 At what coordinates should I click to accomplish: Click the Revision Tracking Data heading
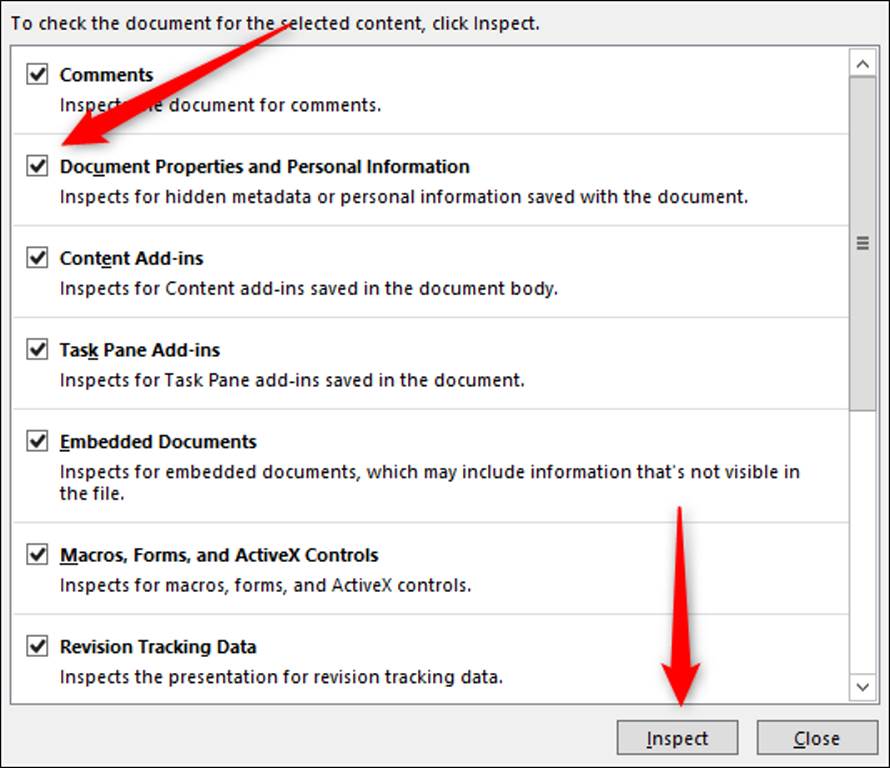coord(158,646)
